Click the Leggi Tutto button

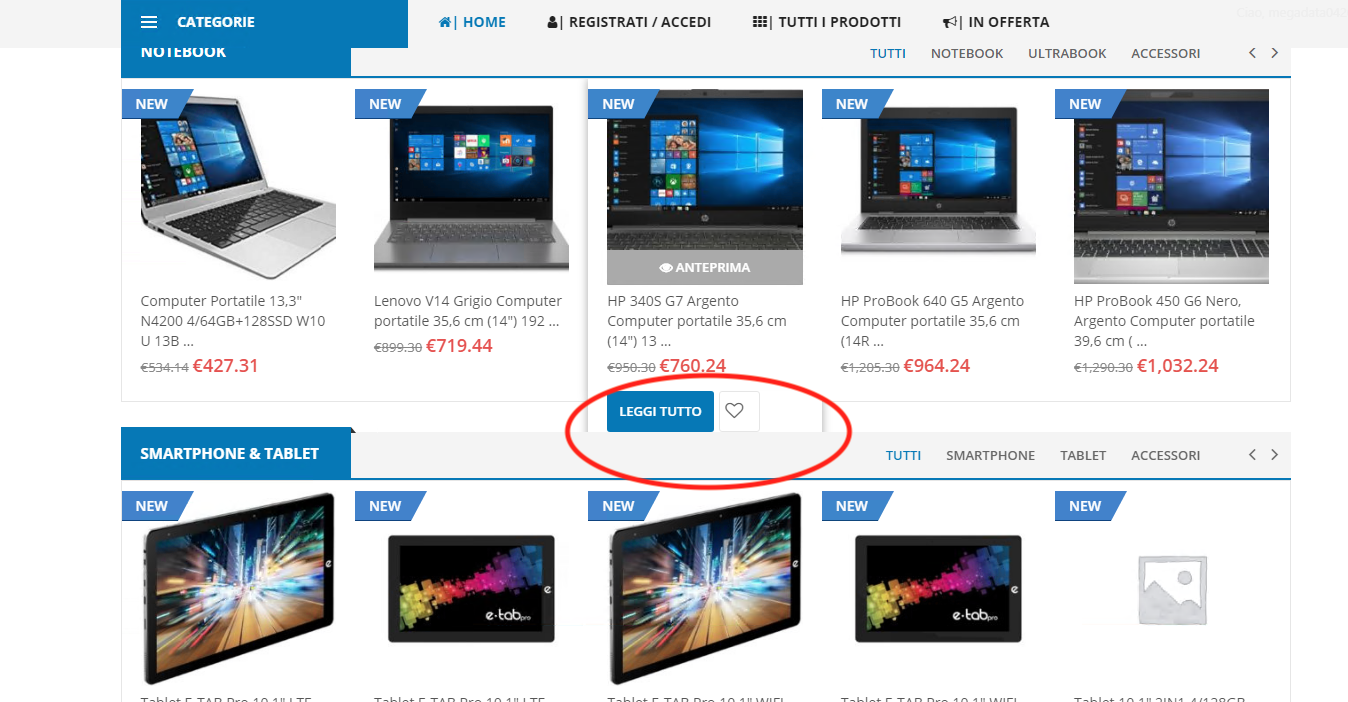[x=660, y=411]
